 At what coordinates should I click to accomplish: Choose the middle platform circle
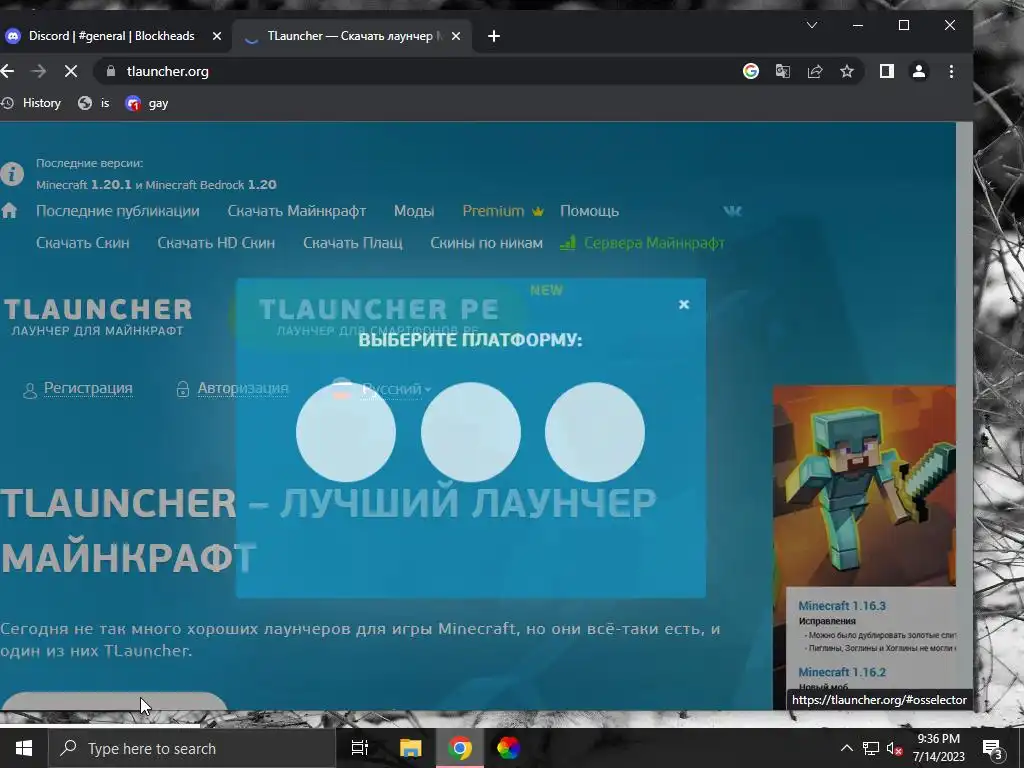[470, 432]
